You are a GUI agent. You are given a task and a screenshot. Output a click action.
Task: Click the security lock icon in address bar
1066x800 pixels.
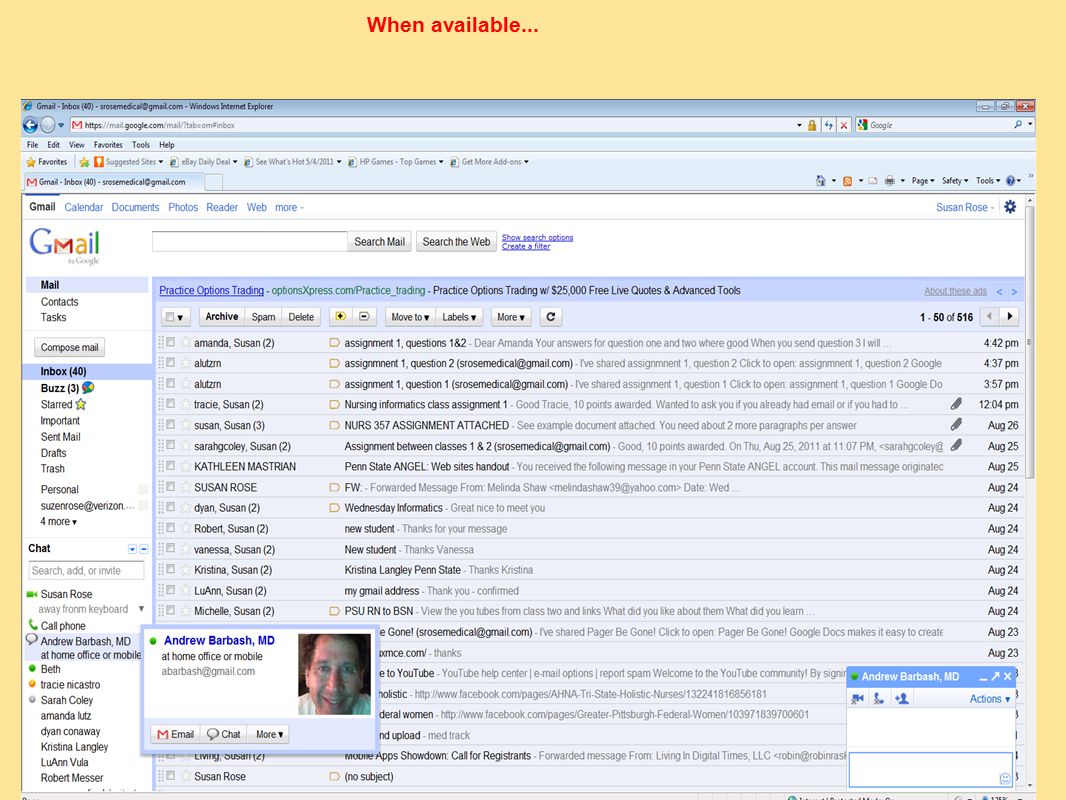pyautogui.click(x=812, y=125)
